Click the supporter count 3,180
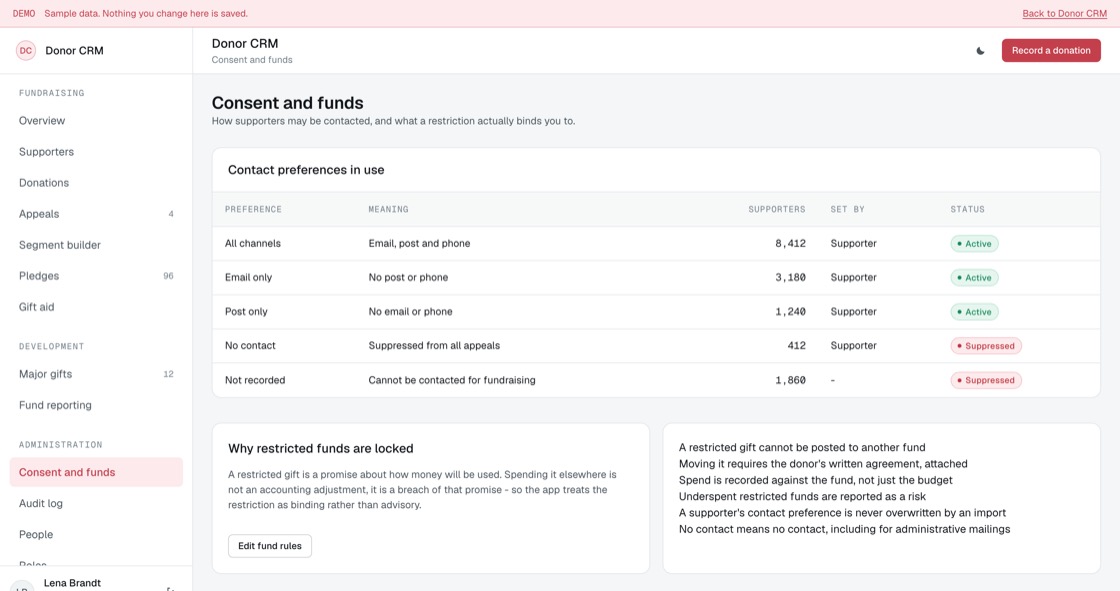Screen dimensions: 1120x591 [790, 277]
